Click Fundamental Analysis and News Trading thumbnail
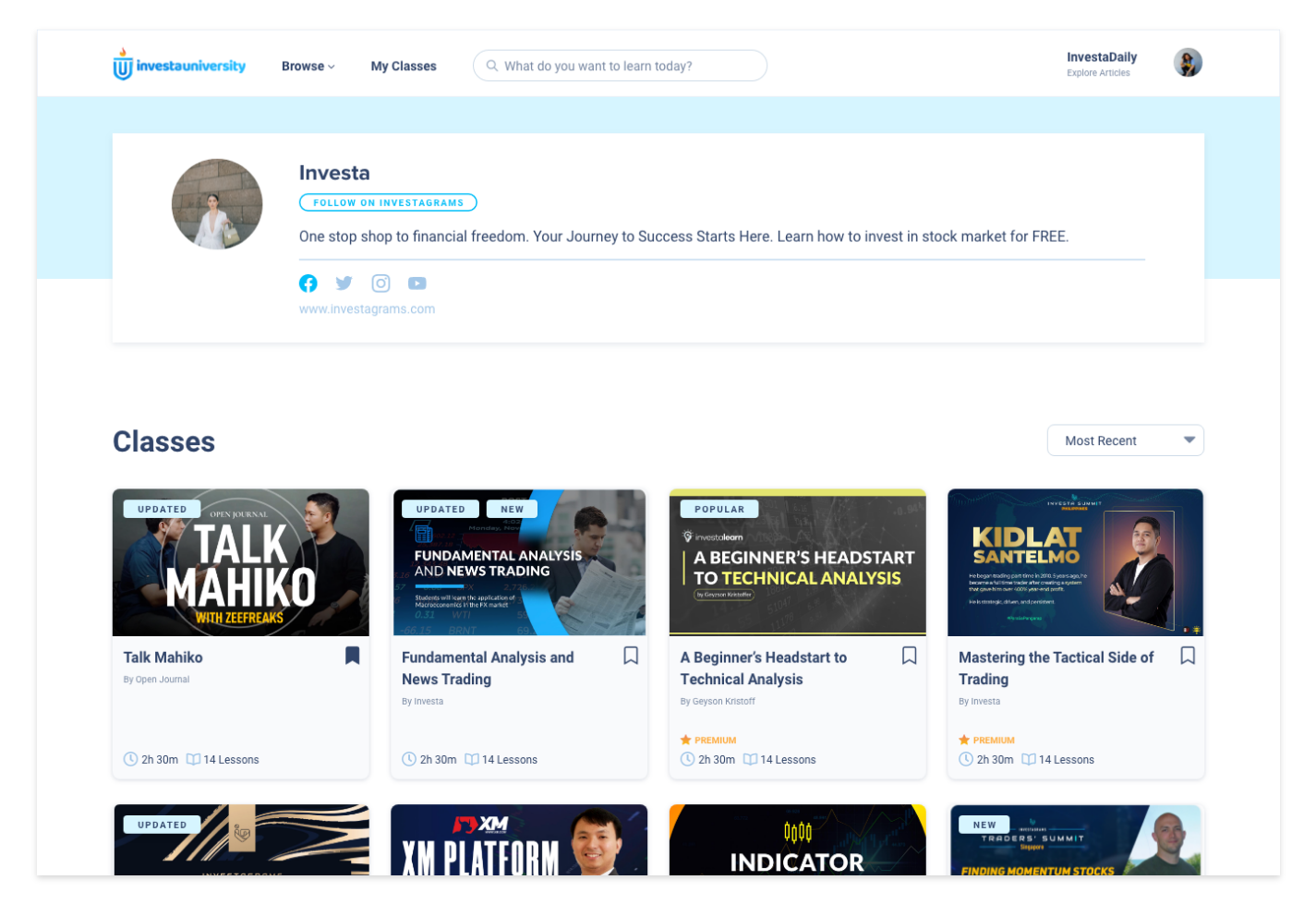This screenshot has width=1316, height=916. point(519,562)
